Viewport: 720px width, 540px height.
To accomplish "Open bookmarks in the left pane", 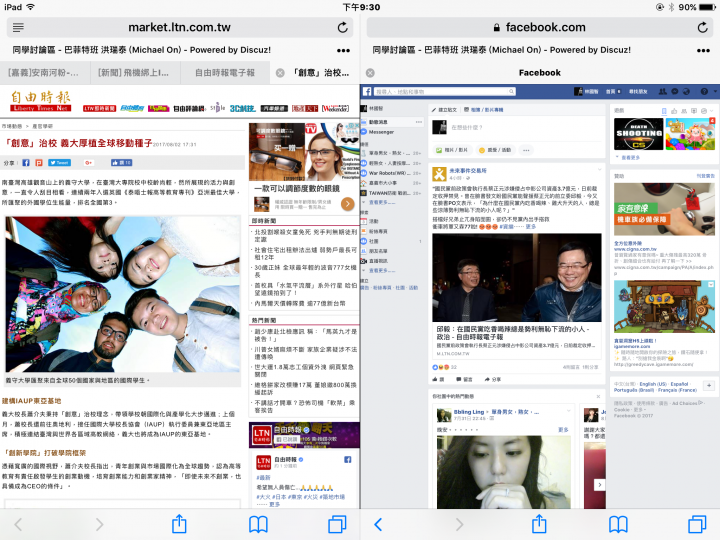I will 259,524.
